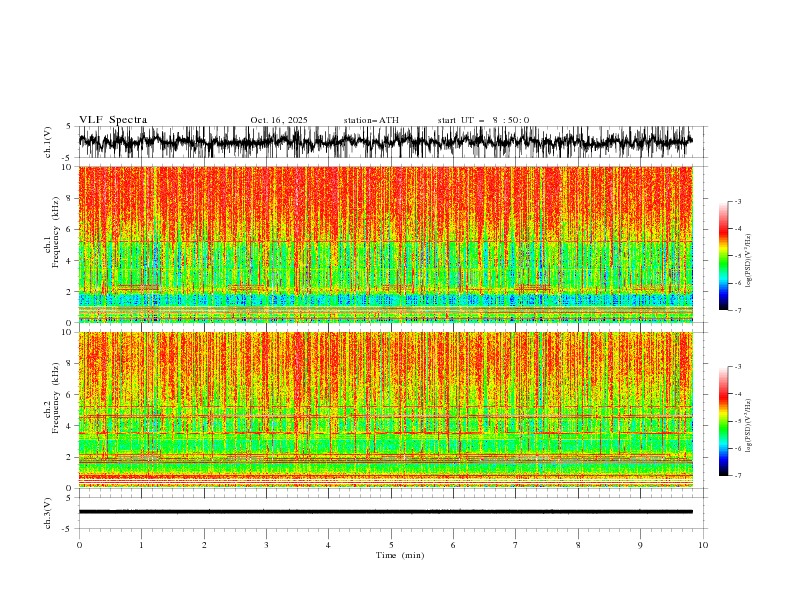Click time axis tick label "5"

point(391,545)
